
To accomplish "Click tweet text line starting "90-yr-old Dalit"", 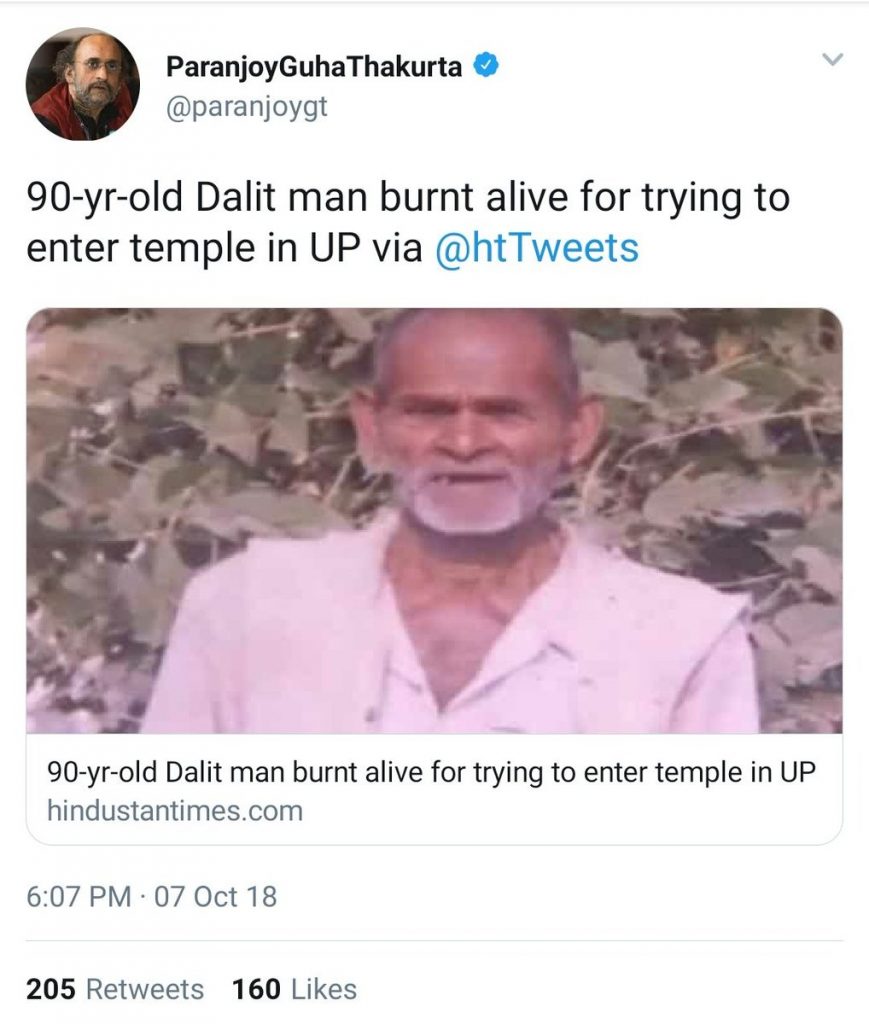I will pyautogui.click(x=407, y=197).
